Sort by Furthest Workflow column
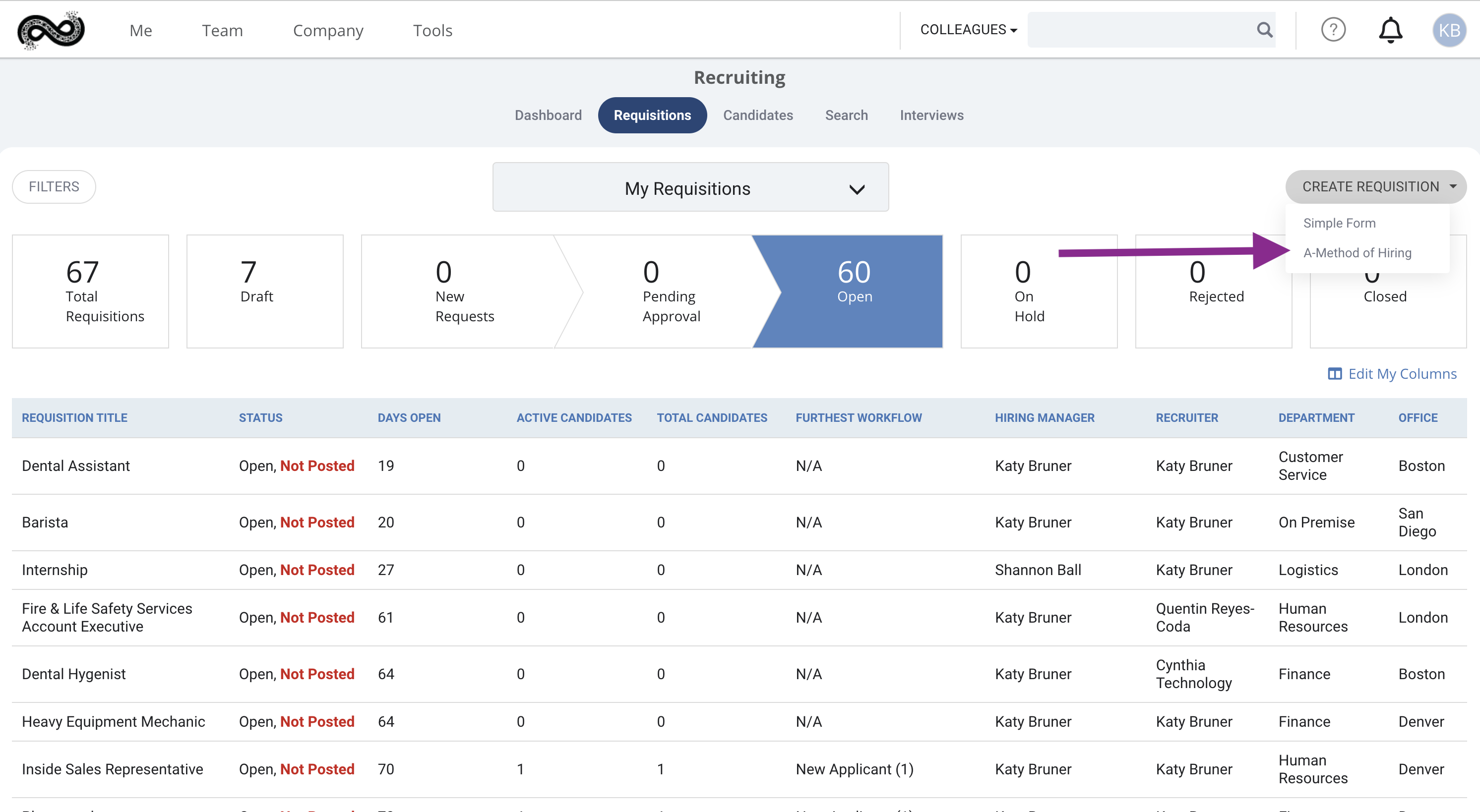This screenshot has width=1480, height=812. 859,417
